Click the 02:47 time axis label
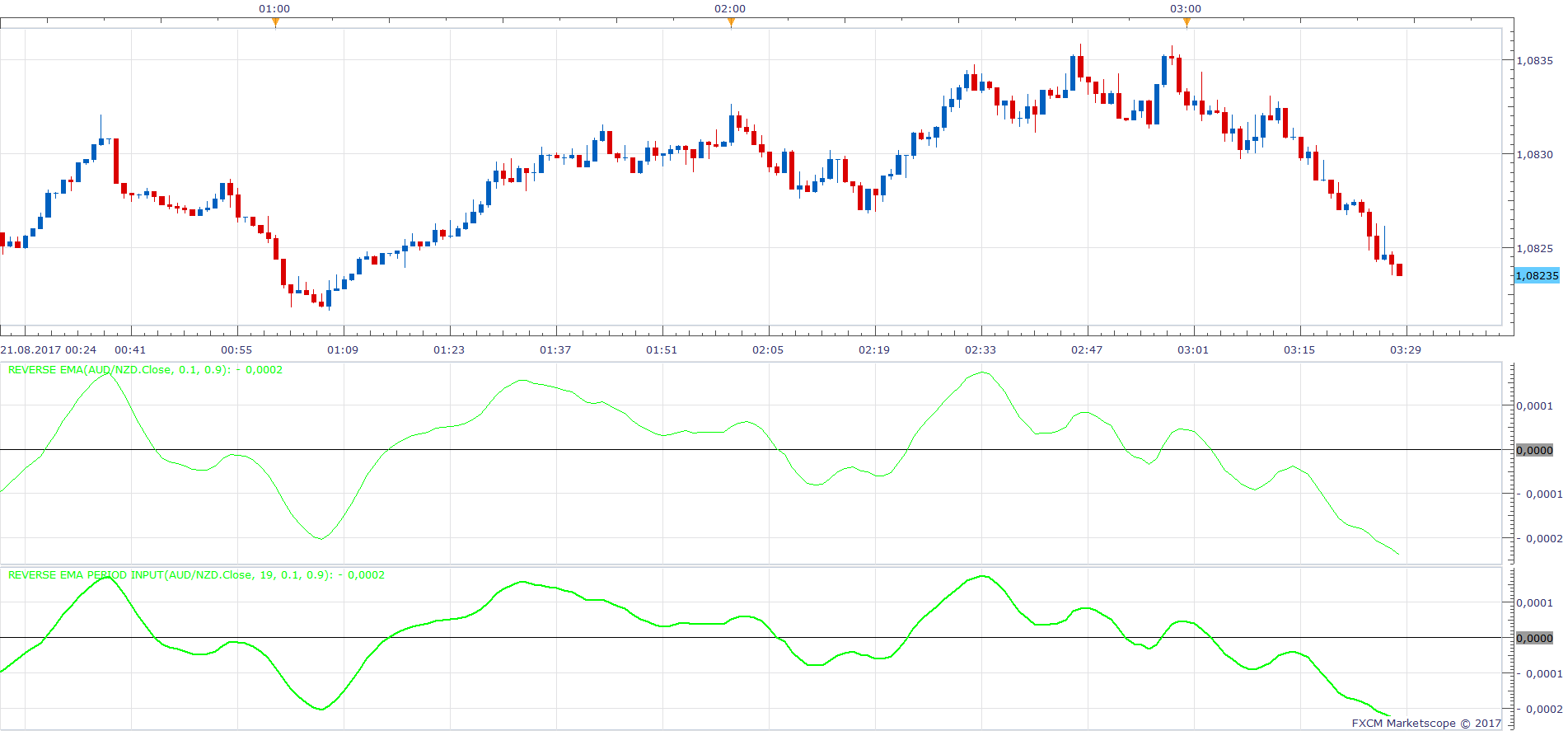Viewport: 1568px width, 731px height. pyautogui.click(x=1087, y=350)
